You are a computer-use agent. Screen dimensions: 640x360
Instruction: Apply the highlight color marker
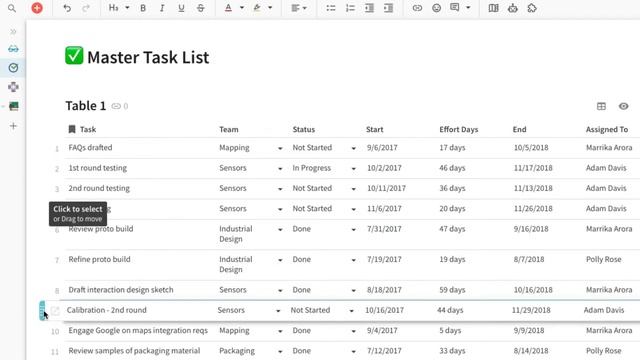click(x=257, y=8)
